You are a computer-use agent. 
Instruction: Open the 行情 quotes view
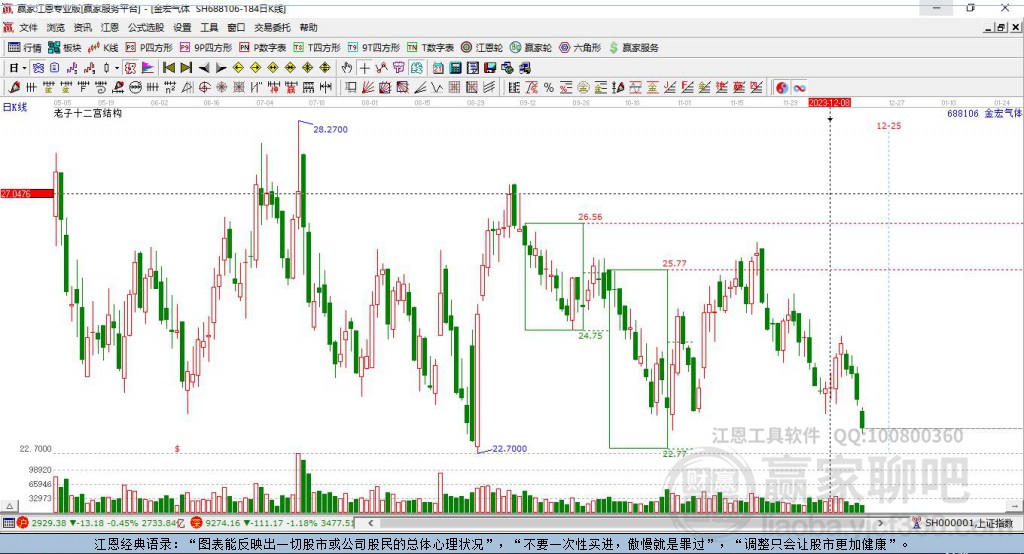point(25,48)
